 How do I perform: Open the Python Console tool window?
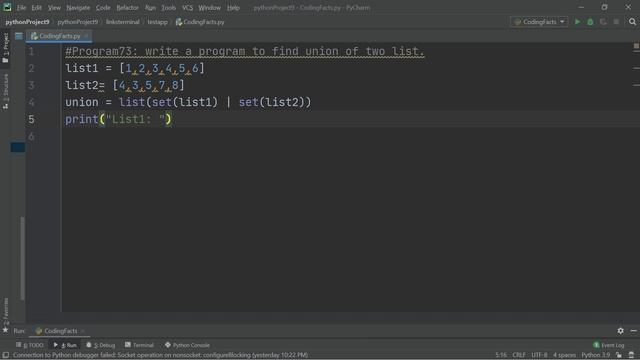[x=187, y=345]
